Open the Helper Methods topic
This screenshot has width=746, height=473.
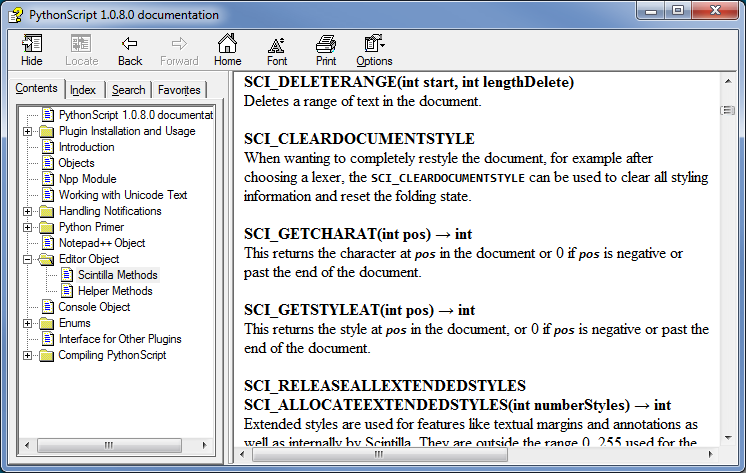115,291
